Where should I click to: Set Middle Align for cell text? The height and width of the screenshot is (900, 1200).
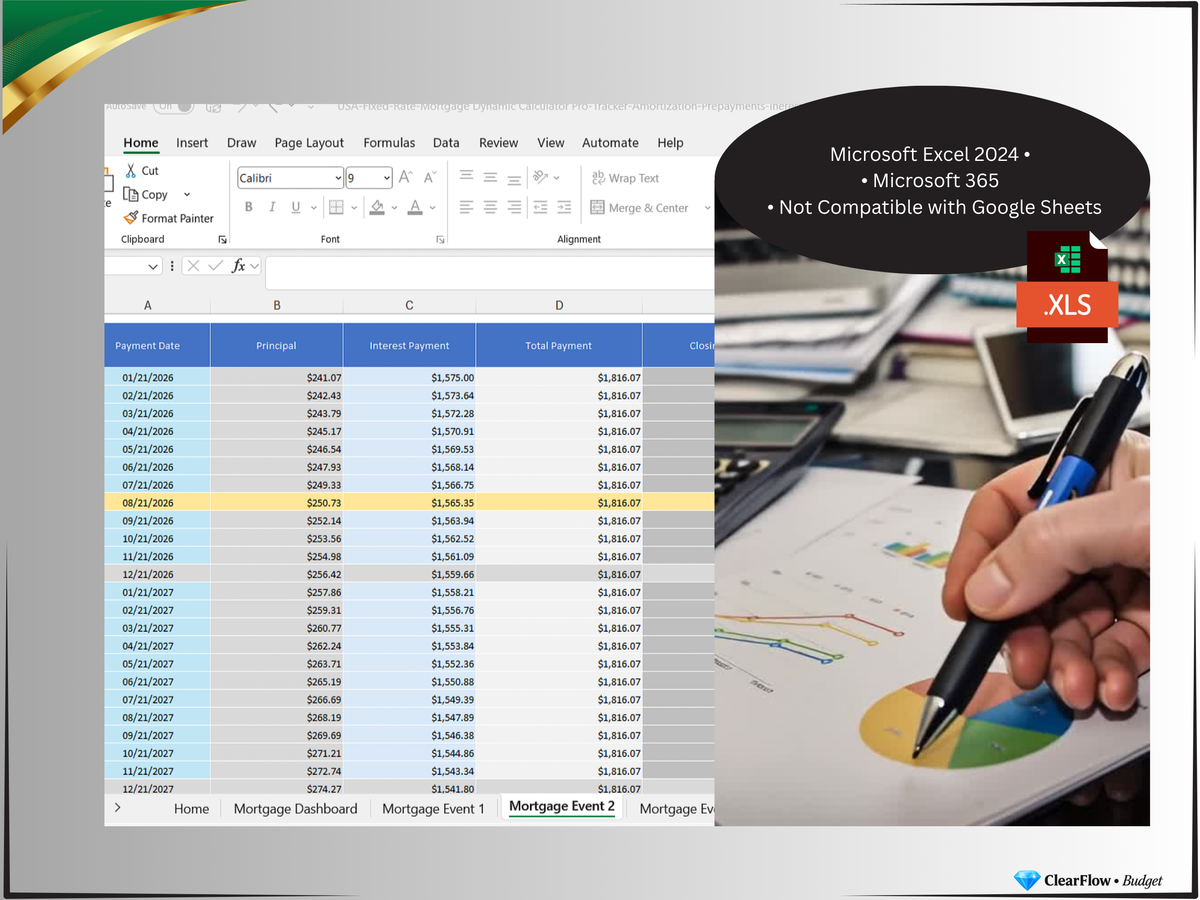coord(490,177)
